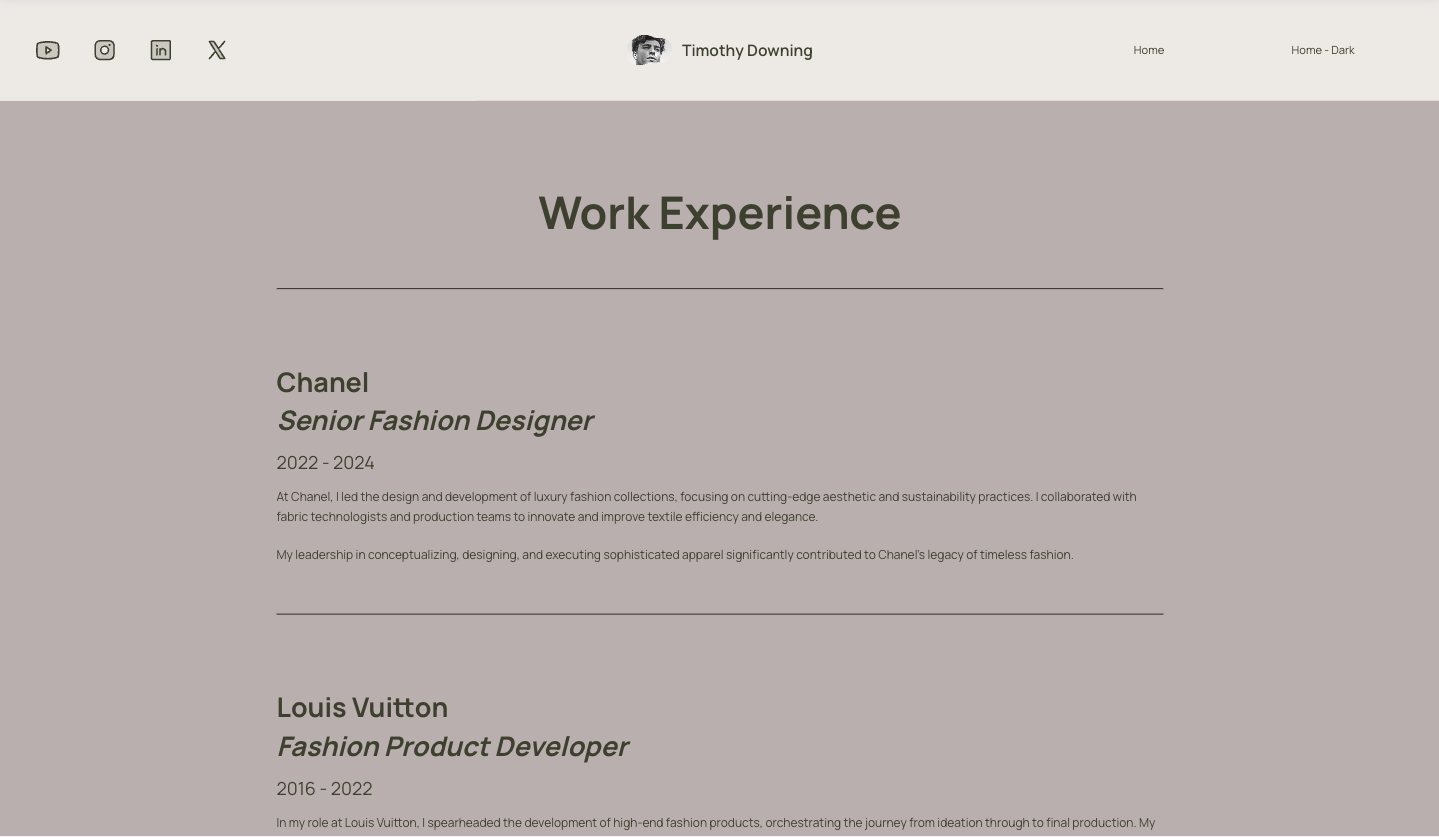The image size is (1439, 837).
Task: Click the paragraph starting 'At Chanel, I led'
Action: 707,507
